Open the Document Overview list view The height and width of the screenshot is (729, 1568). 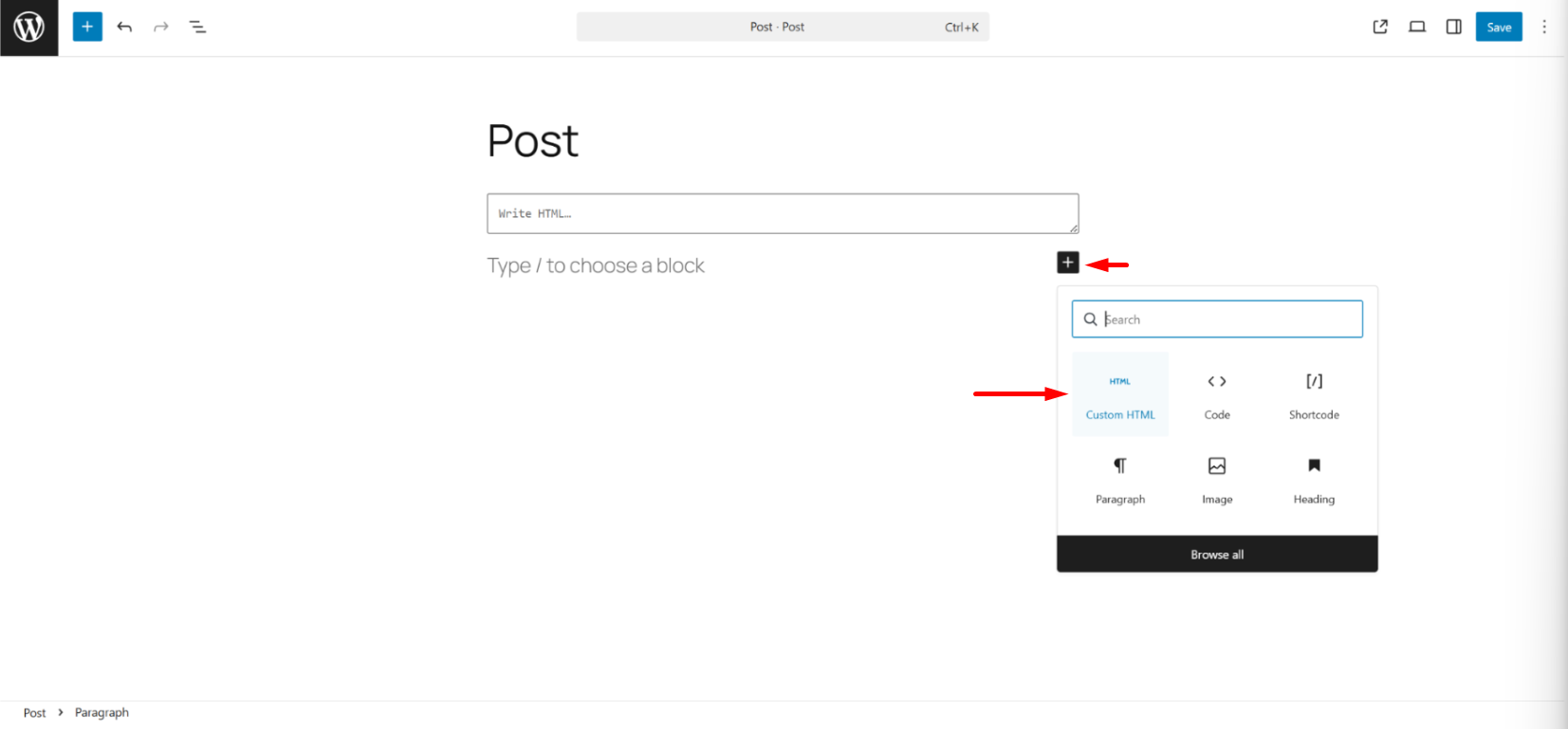[197, 27]
